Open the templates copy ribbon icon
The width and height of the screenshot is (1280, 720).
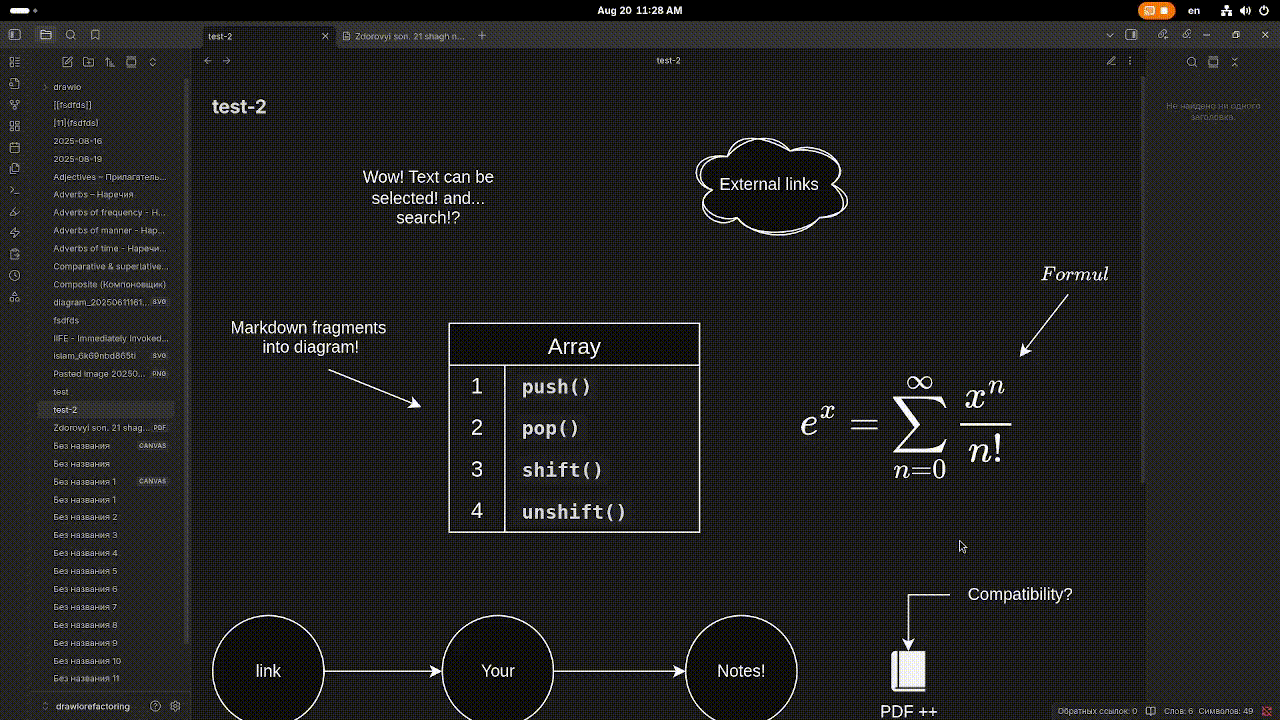click(14, 169)
